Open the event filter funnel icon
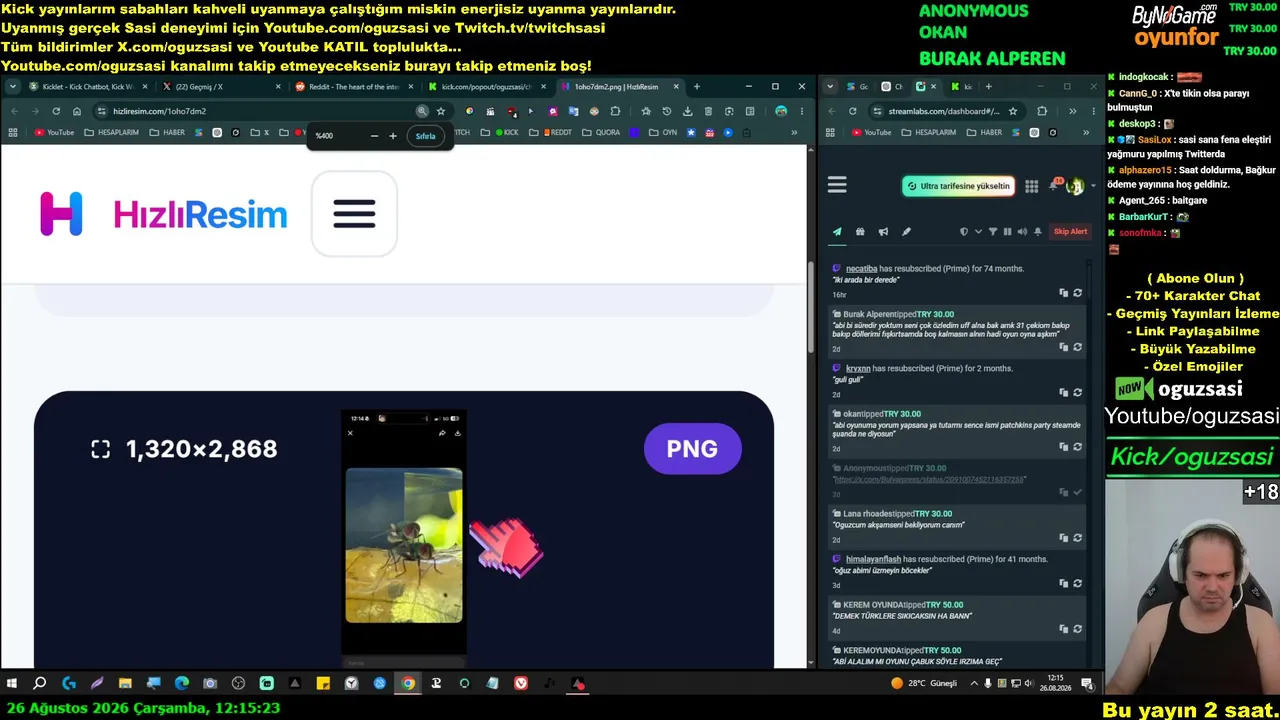Screen dimensions: 1280x720 point(993,232)
